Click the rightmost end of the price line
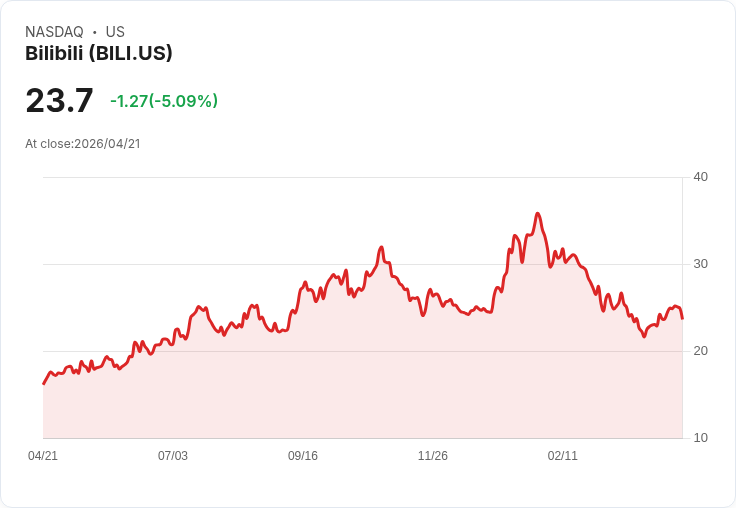This screenshot has width=736, height=508. [682, 318]
